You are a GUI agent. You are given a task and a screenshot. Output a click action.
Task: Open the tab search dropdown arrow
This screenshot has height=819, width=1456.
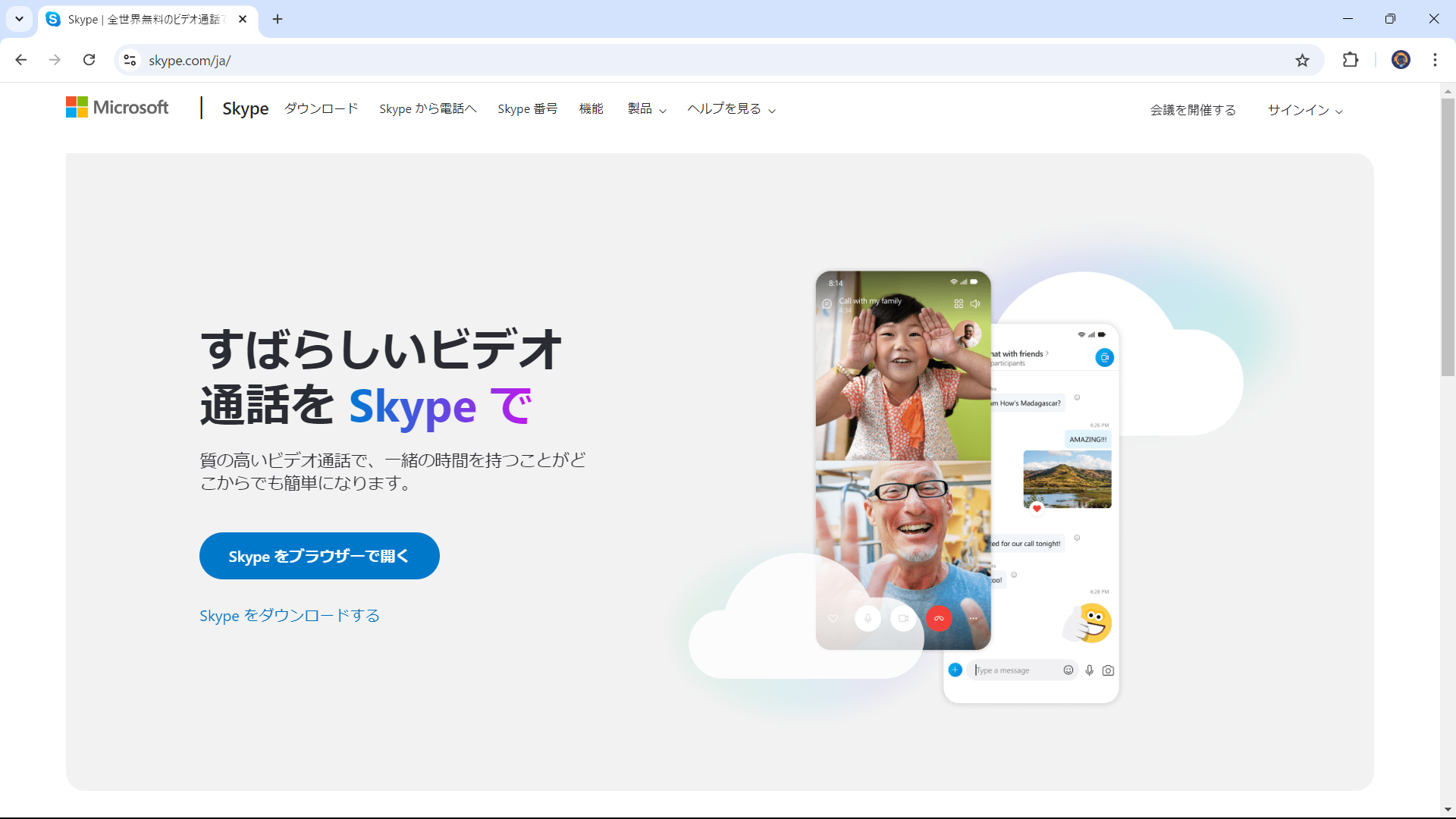click(19, 19)
